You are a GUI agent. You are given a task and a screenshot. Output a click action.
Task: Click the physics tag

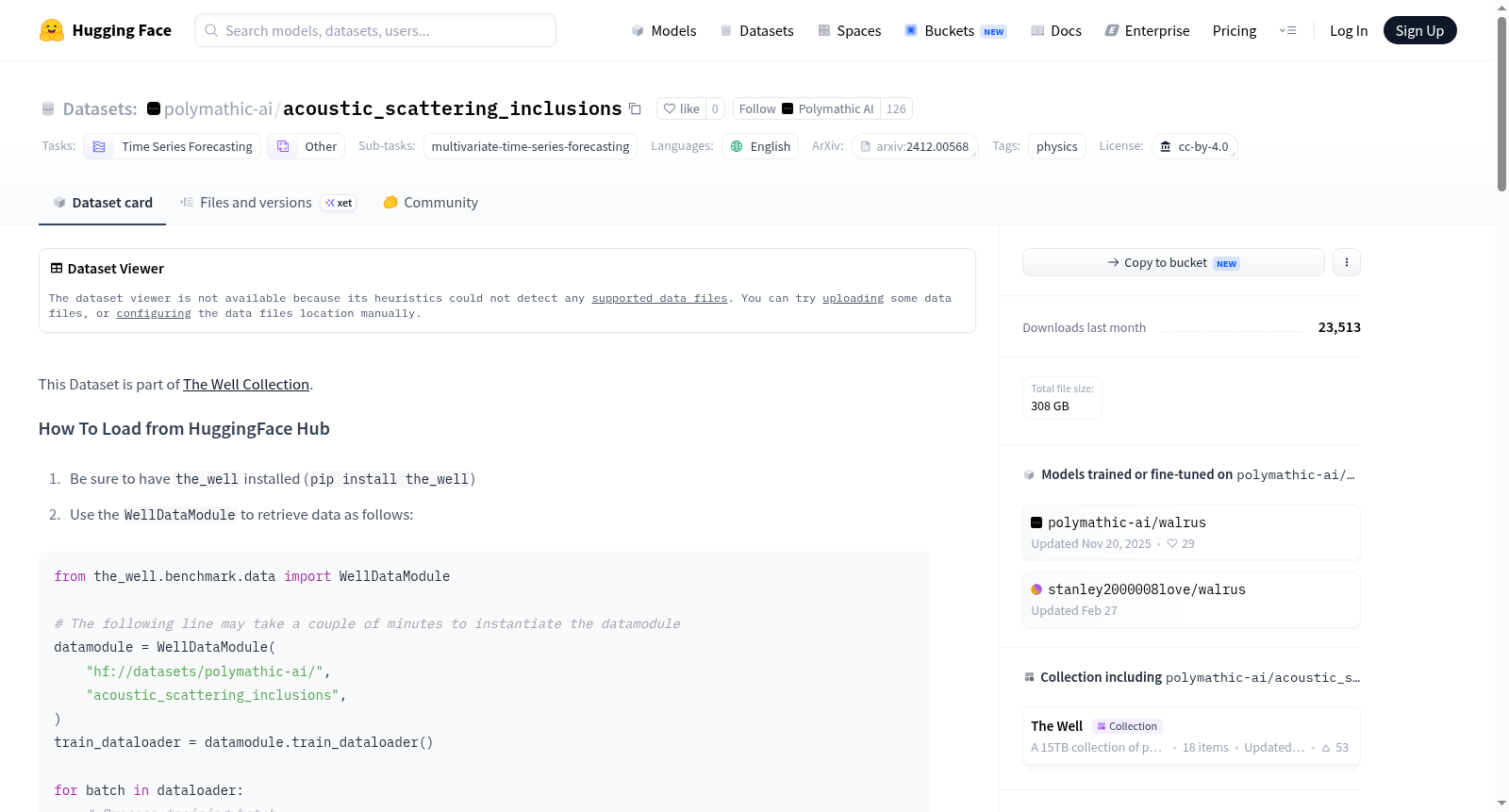[x=1056, y=146]
